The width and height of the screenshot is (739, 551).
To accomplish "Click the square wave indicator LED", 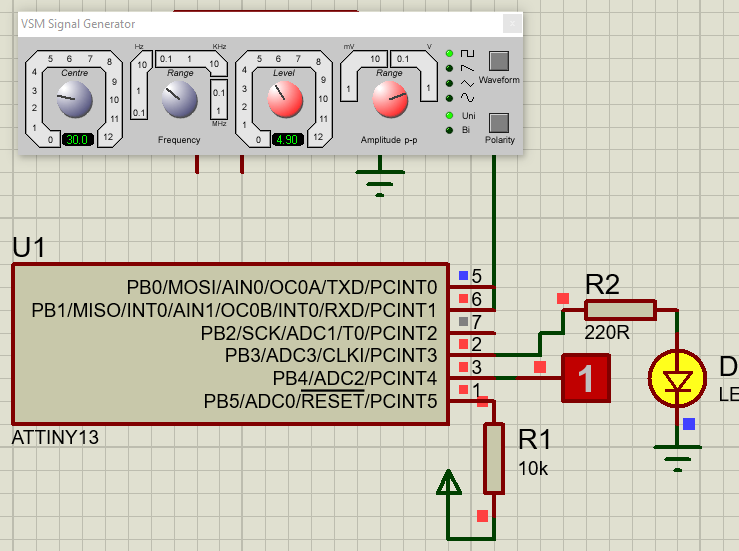I will tap(450, 53).
